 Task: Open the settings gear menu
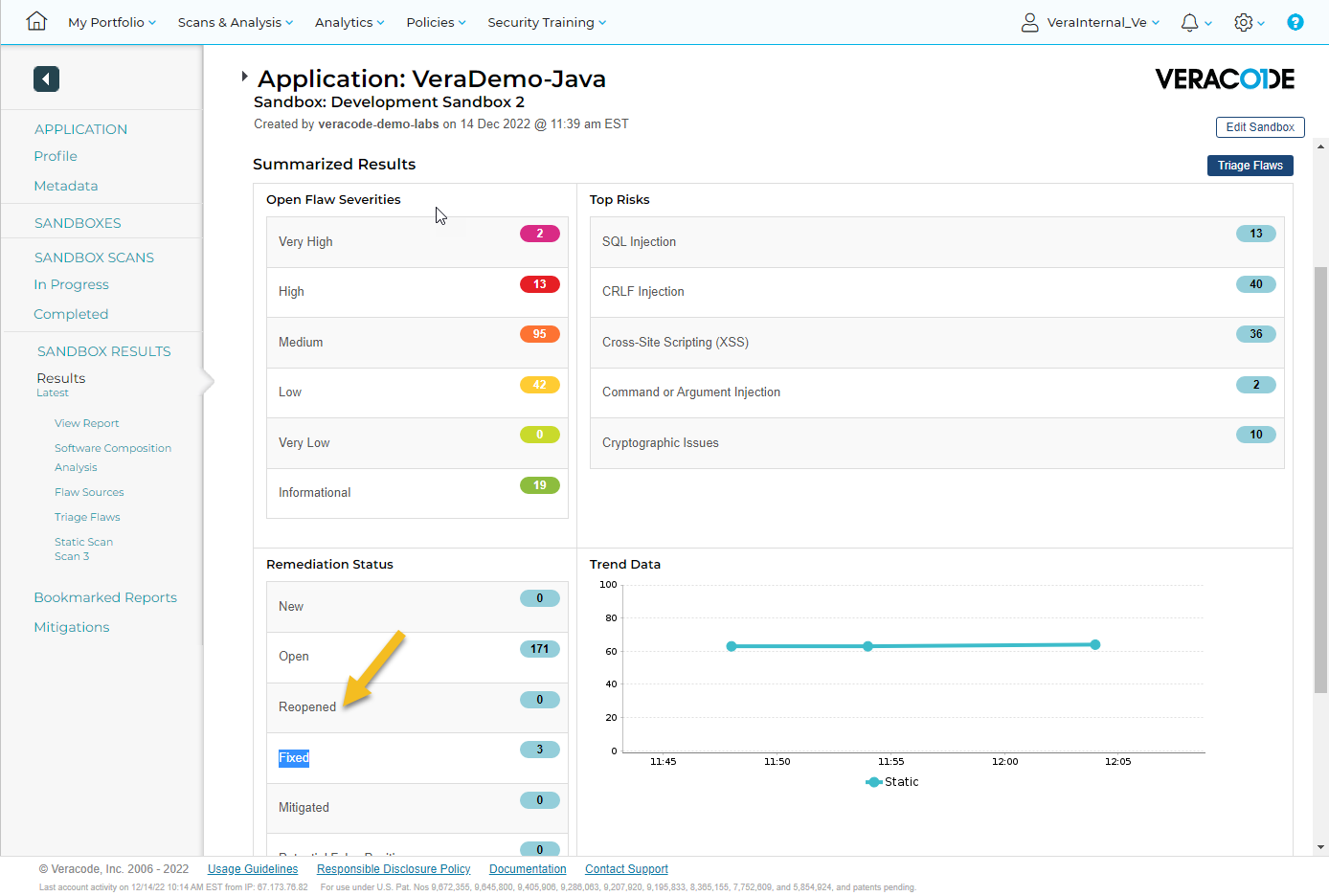pos(1244,22)
